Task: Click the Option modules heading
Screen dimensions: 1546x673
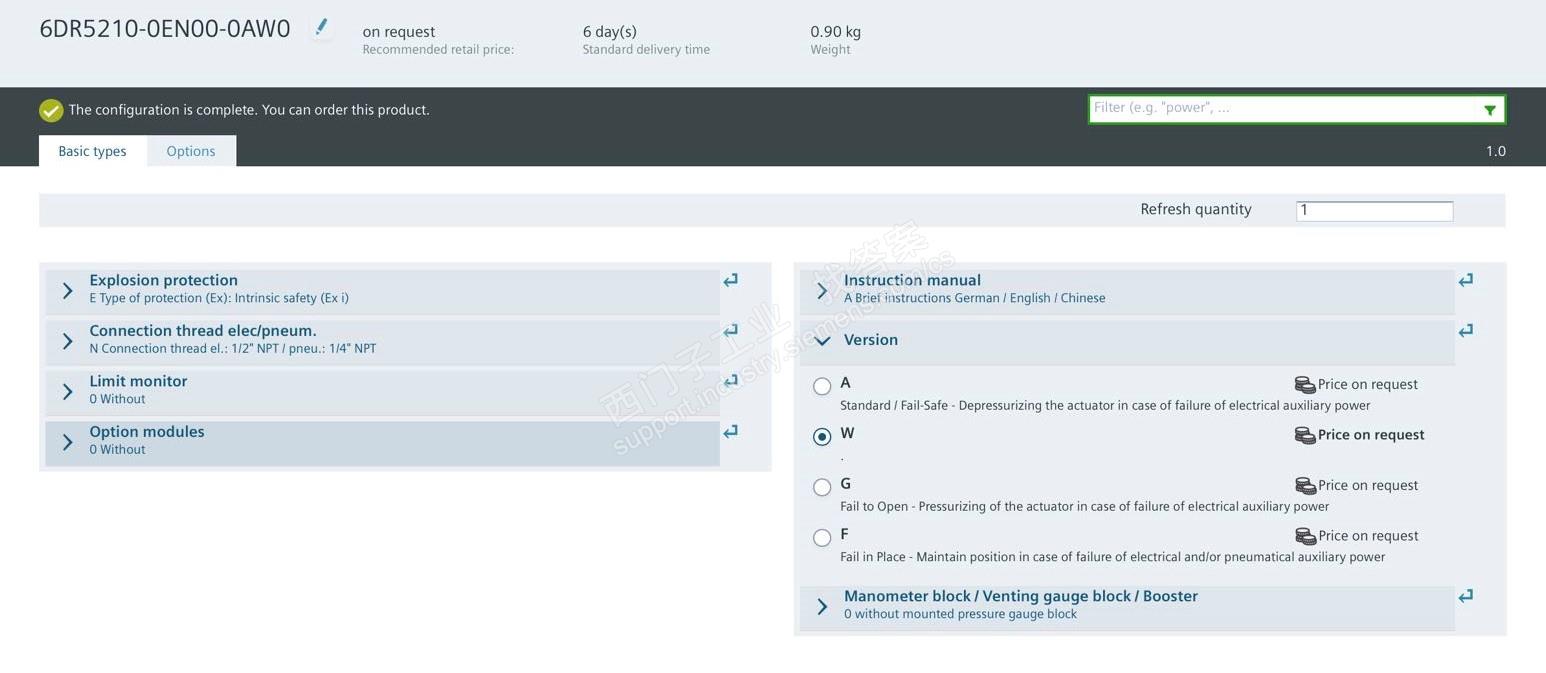Action: click(x=147, y=432)
